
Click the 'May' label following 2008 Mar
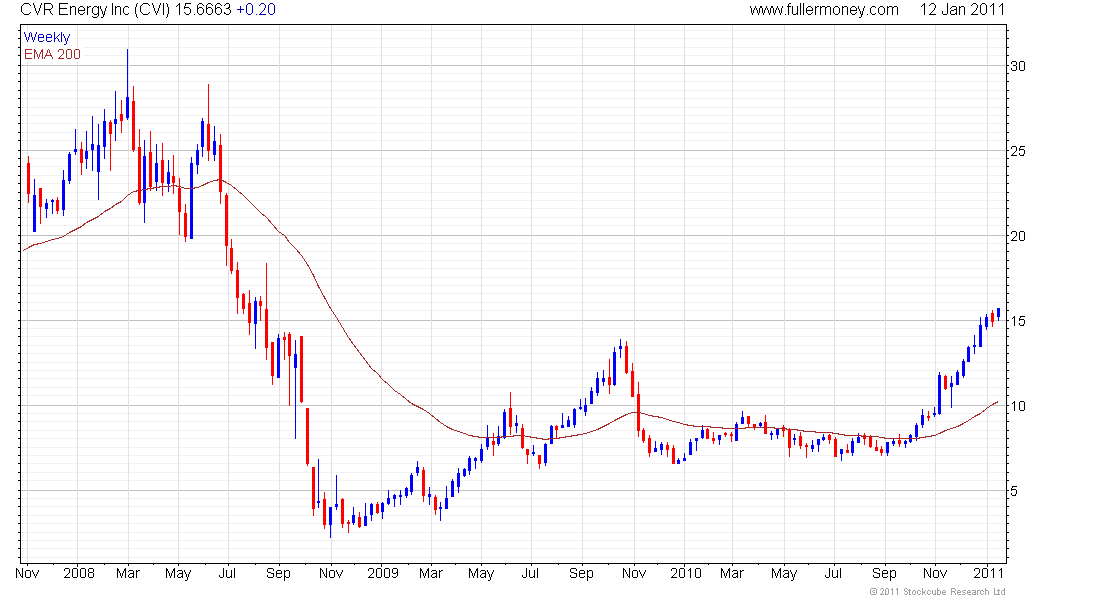[x=178, y=573]
